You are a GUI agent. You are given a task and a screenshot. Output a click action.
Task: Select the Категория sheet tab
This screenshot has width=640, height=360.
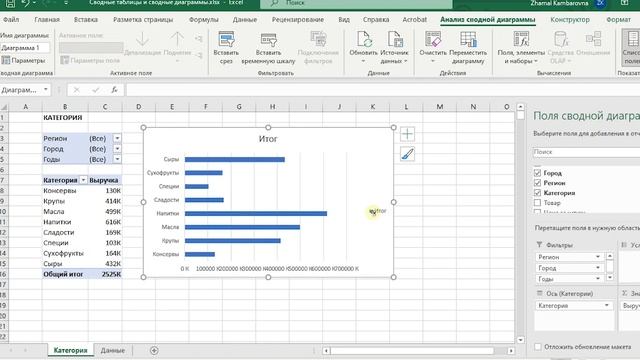point(70,350)
